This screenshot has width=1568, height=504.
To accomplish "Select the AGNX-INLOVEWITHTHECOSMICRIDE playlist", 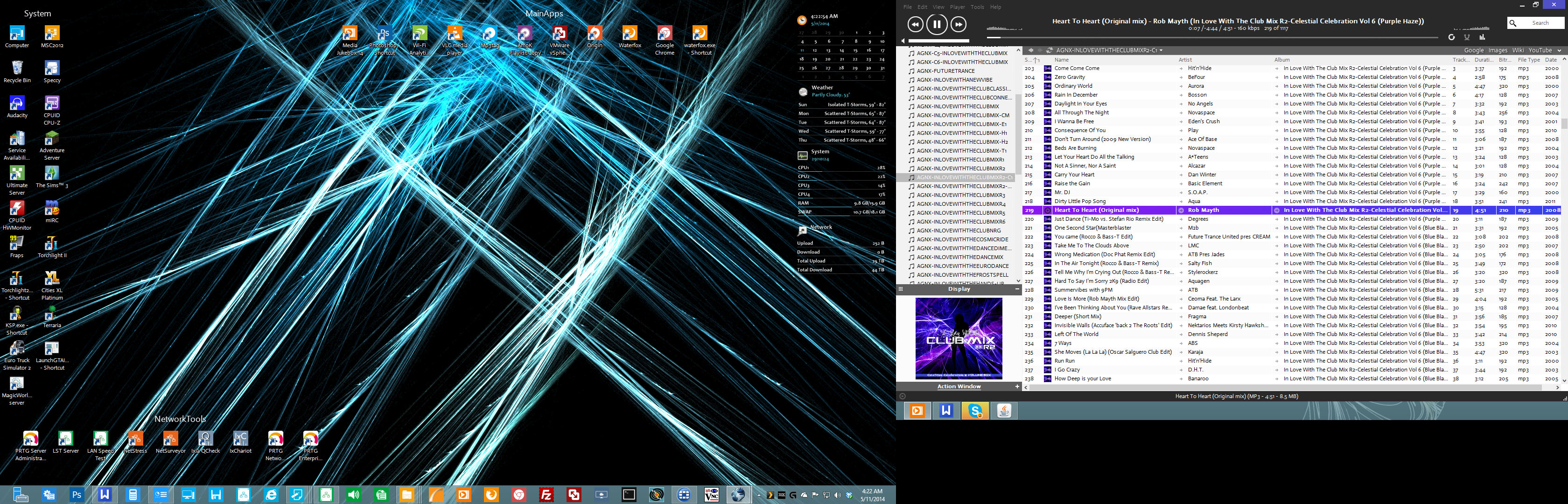I will click(x=962, y=239).
